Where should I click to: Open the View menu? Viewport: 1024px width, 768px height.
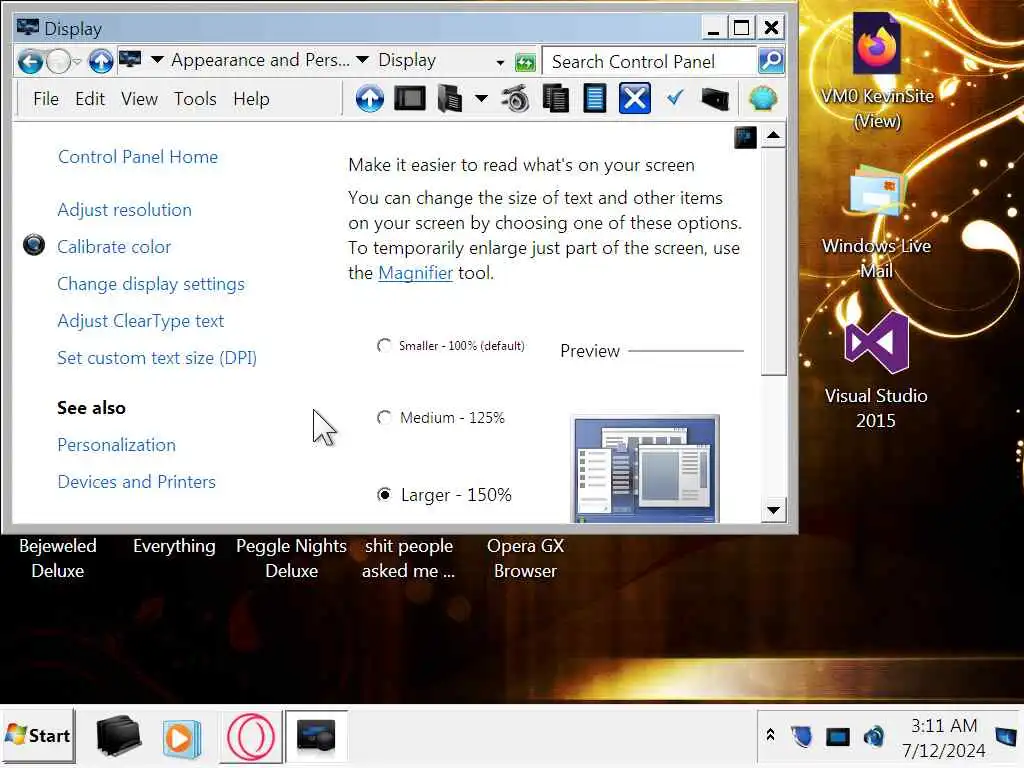click(139, 99)
